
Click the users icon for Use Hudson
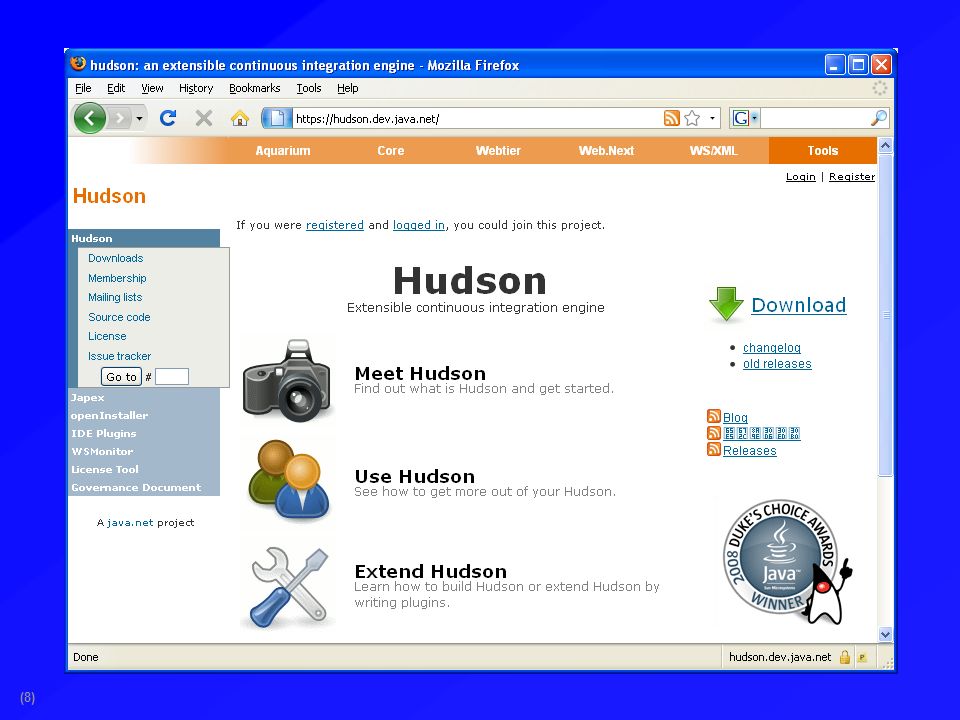288,479
